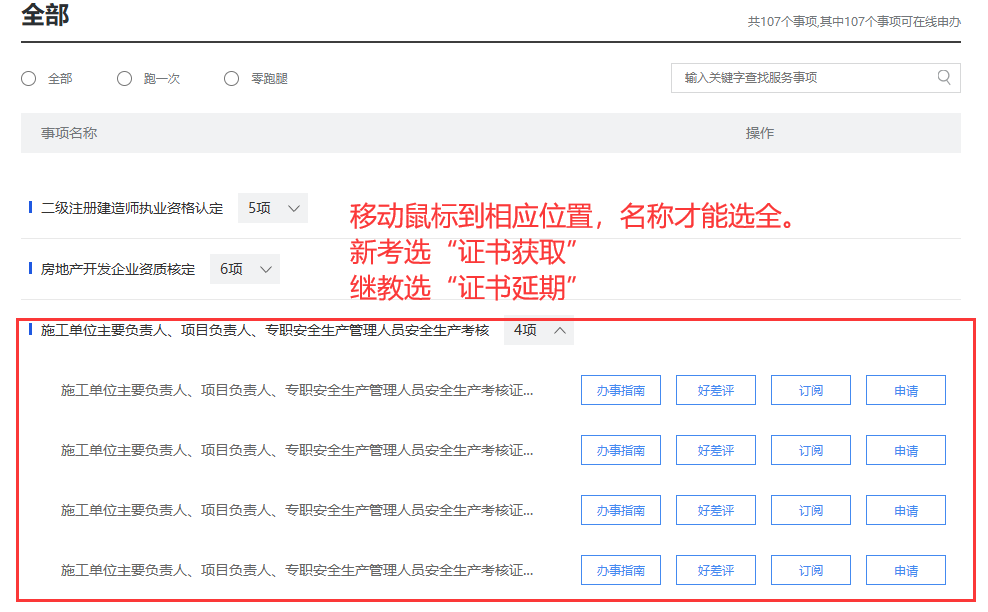Viewport: 988px width, 612px height.
Task: Click 申请 on the fourth sub-item
Action: pyautogui.click(x=905, y=571)
